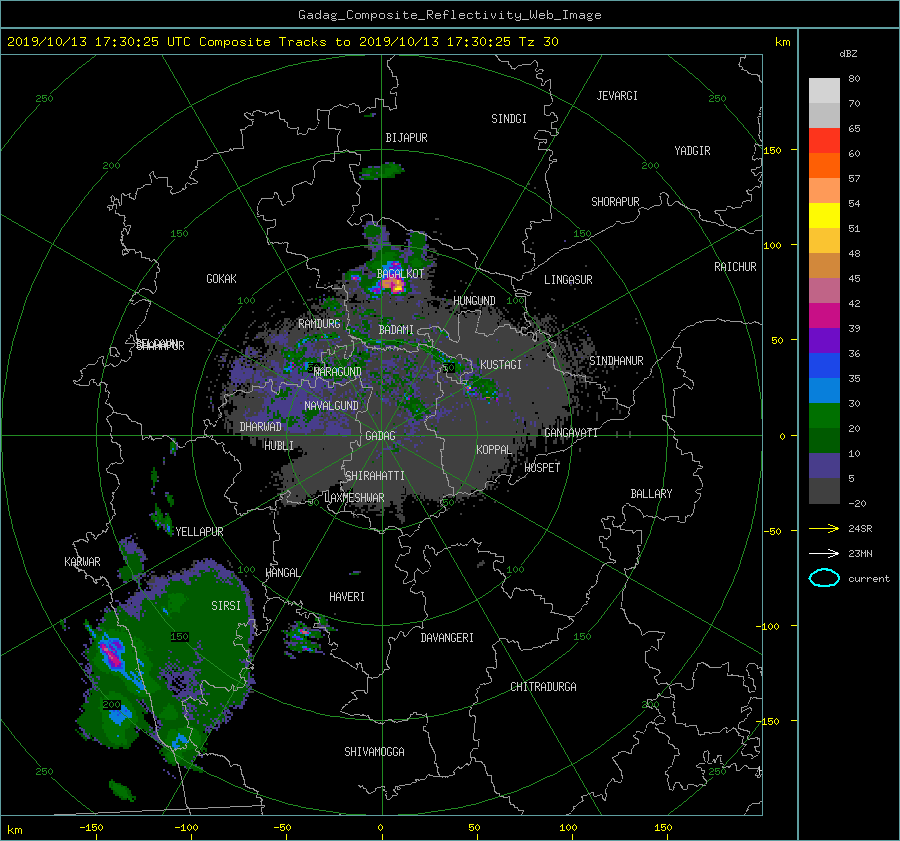Click the dBZ legend heading
This screenshot has height=841, width=900.
(848, 54)
